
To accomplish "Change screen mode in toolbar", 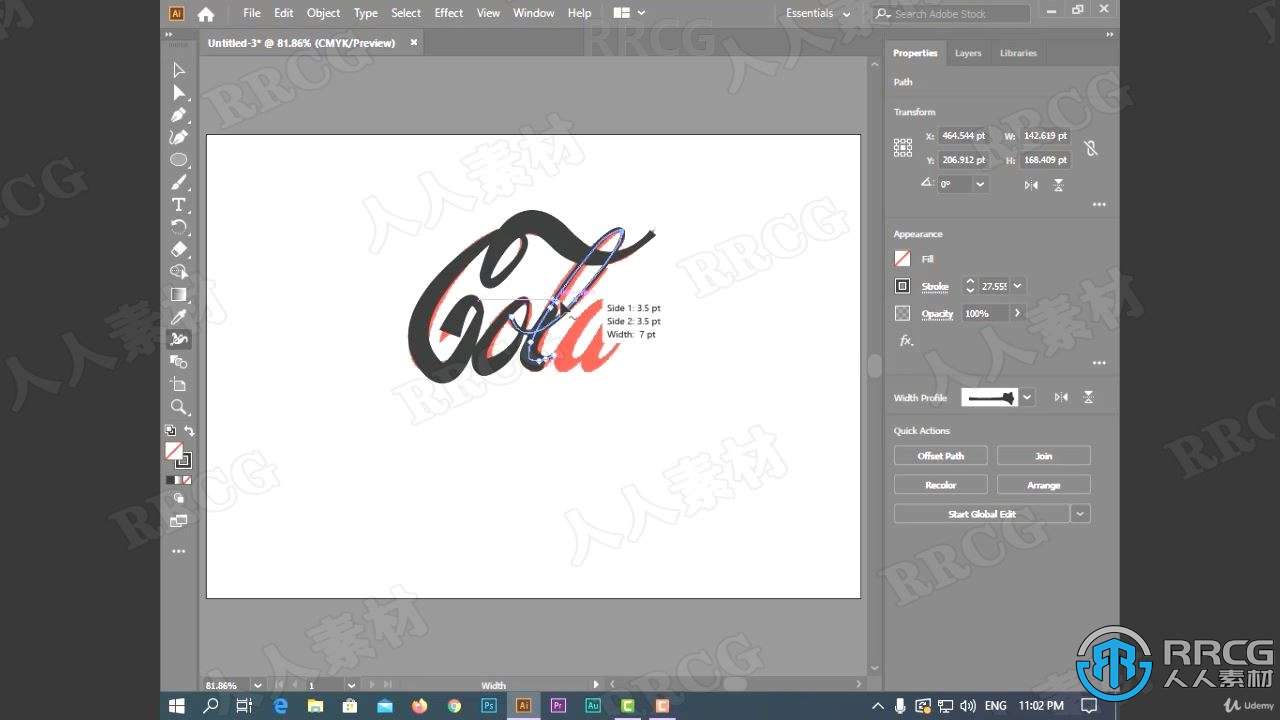I will [x=179, y=521].
